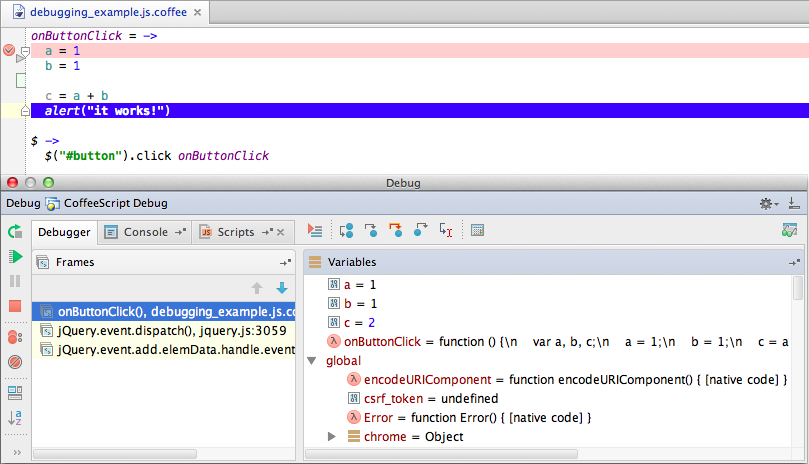Click onButtonClick in click handler line
809x464 pixels.
(x=223, y=156)
